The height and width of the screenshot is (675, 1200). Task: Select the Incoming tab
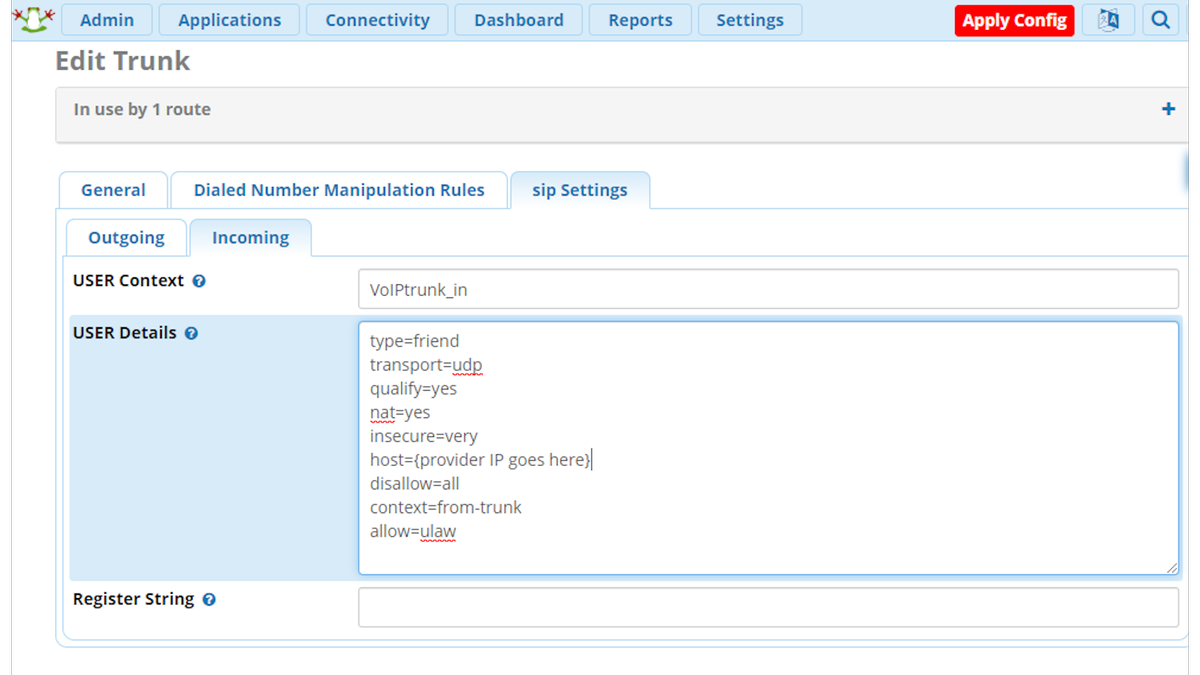(x=250, y=237)
